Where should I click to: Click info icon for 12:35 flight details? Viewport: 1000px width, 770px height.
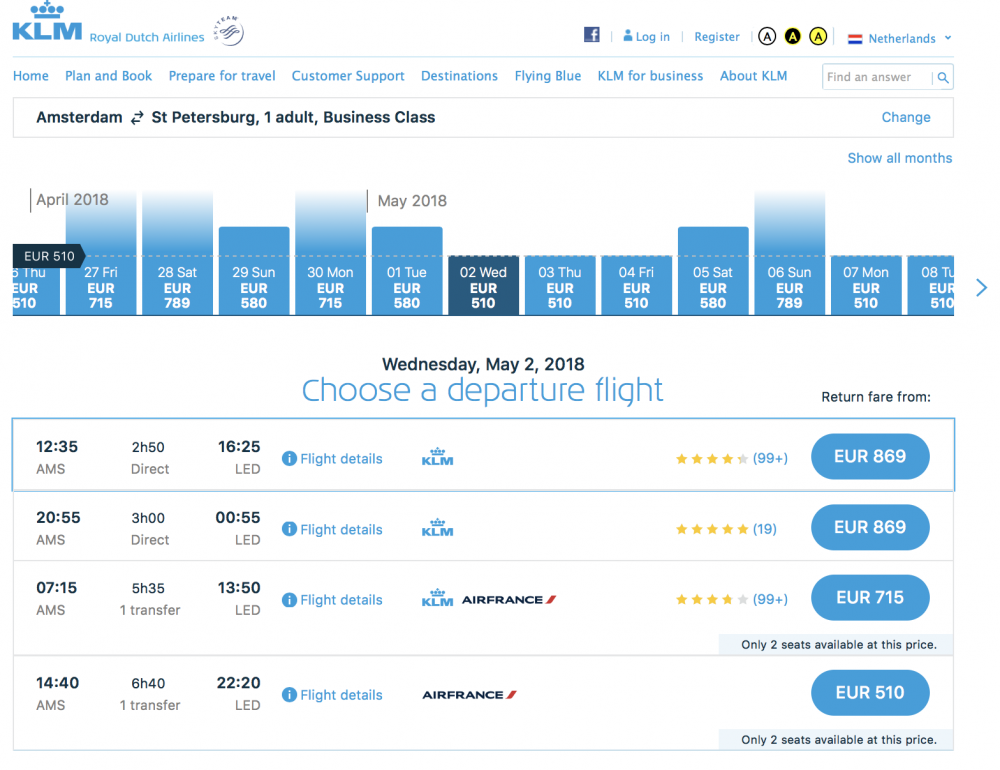pos(289,459)
